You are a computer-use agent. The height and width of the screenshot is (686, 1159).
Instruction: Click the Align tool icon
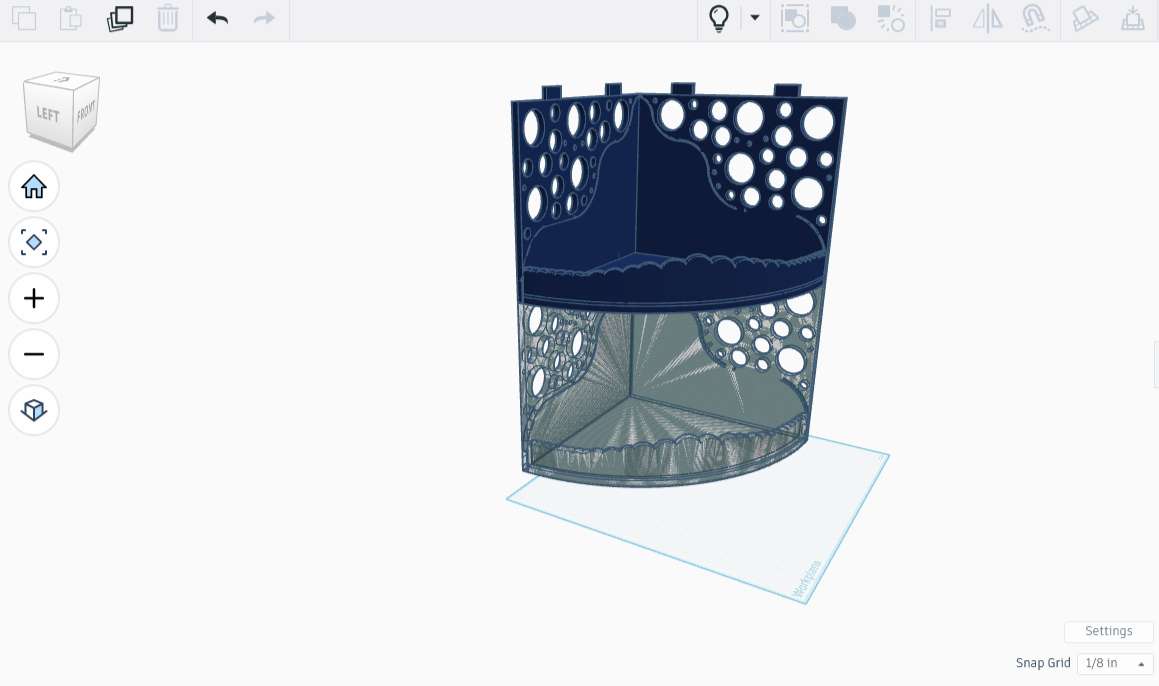(x=939, y=18)
